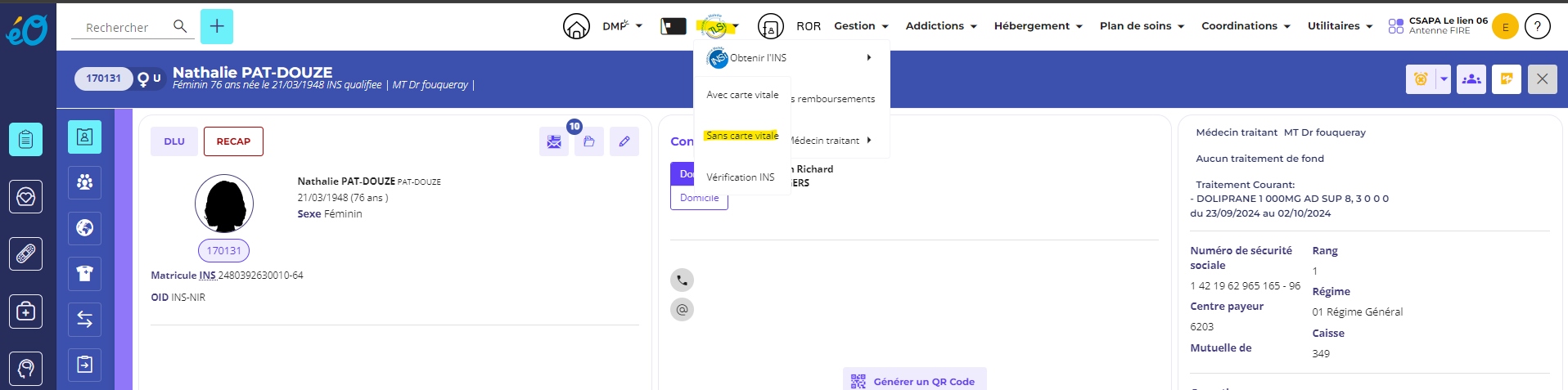This screenshot has height=390, width=1568.
Task: Open the group people icon in header
Action: (1471, 79)
